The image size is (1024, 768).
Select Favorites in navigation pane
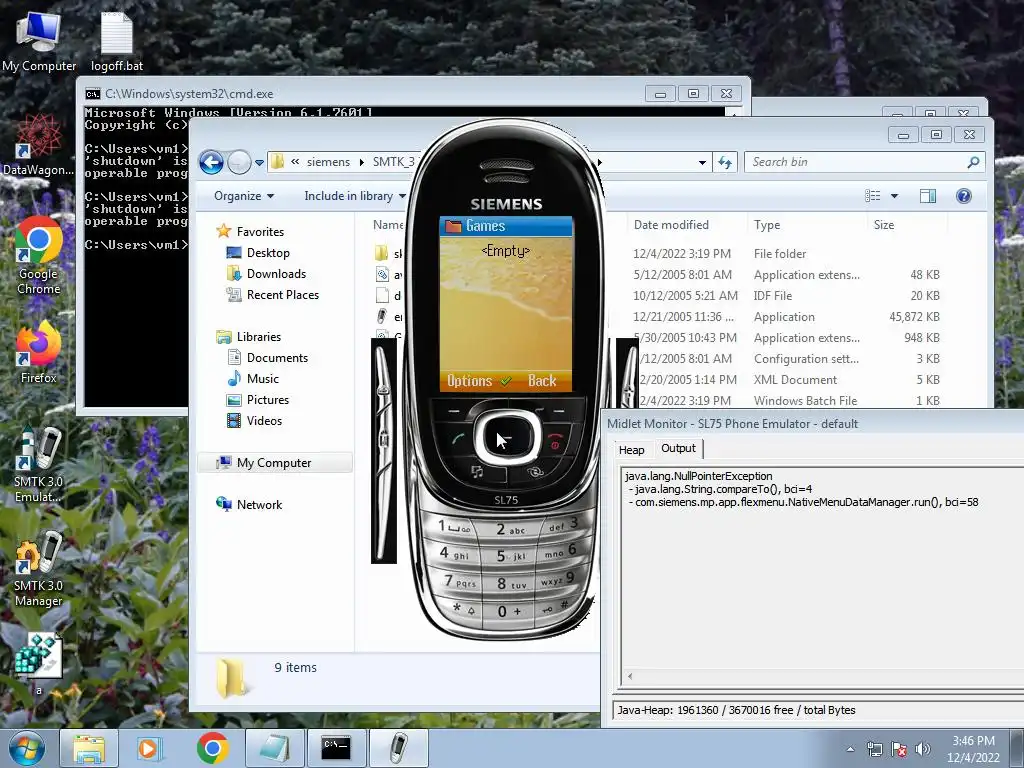click(x=260, y=231)
